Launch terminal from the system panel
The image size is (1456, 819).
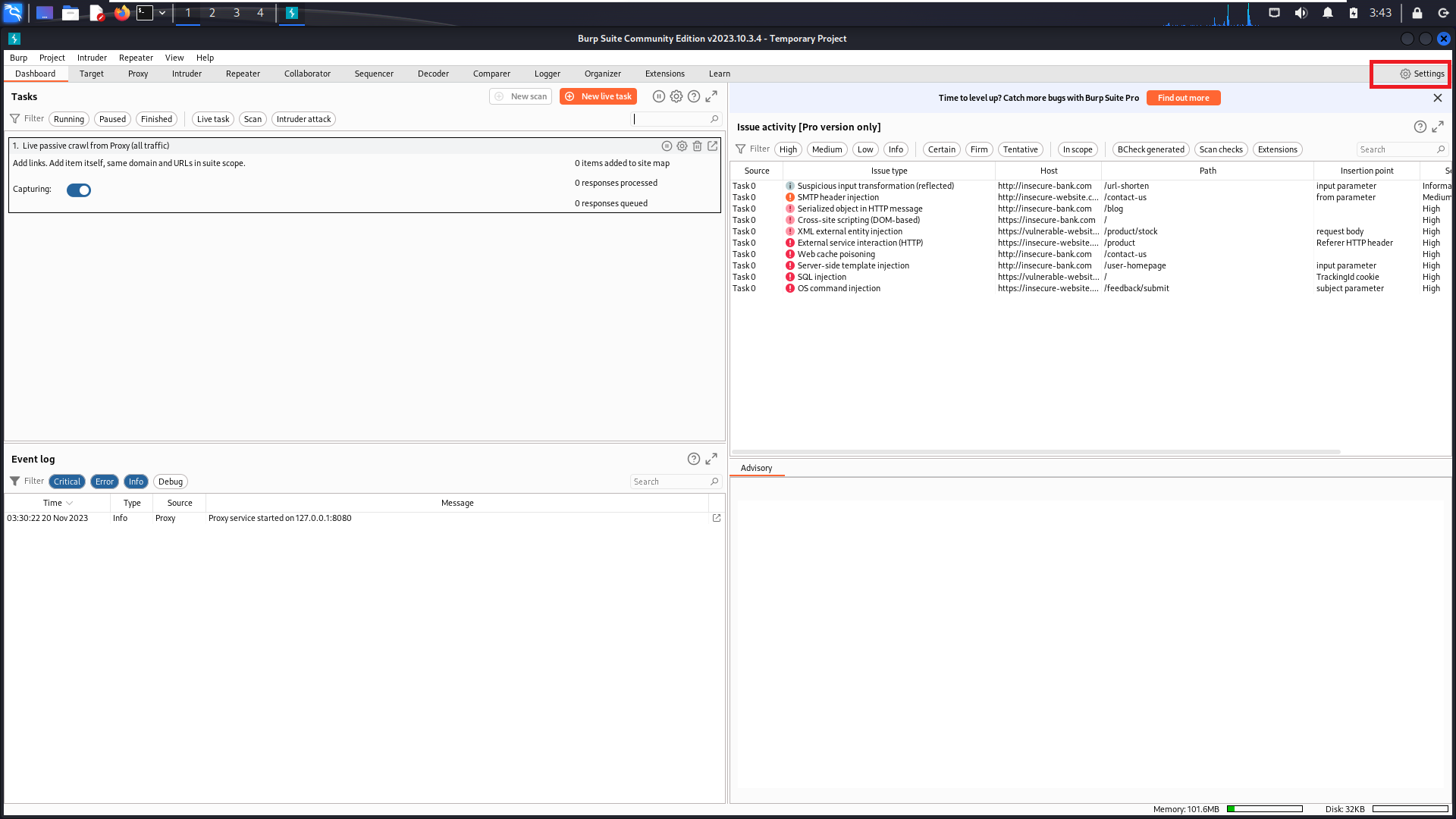click(144, 13)
